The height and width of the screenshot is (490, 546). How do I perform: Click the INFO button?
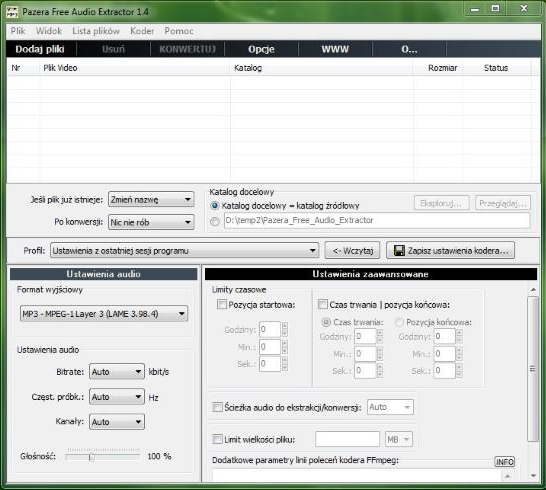[x=505, y=462]
